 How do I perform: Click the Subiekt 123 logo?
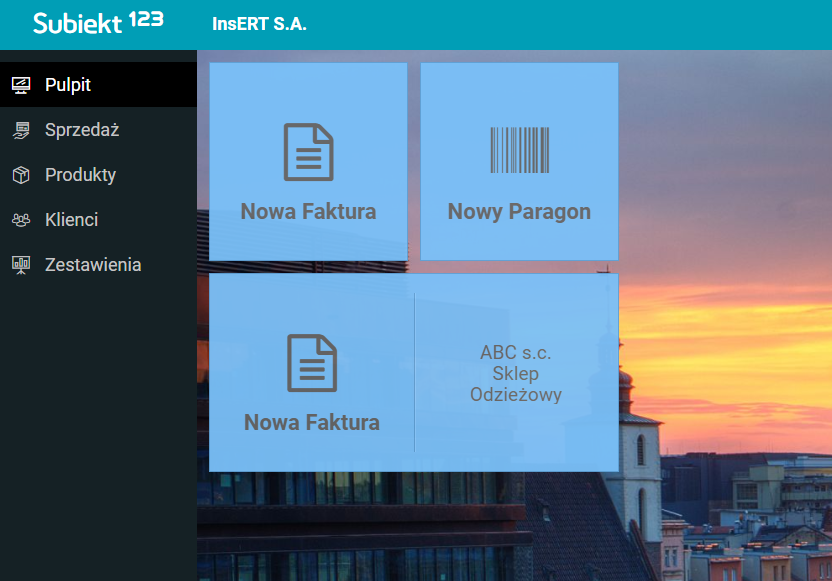(x=98, y=23)
